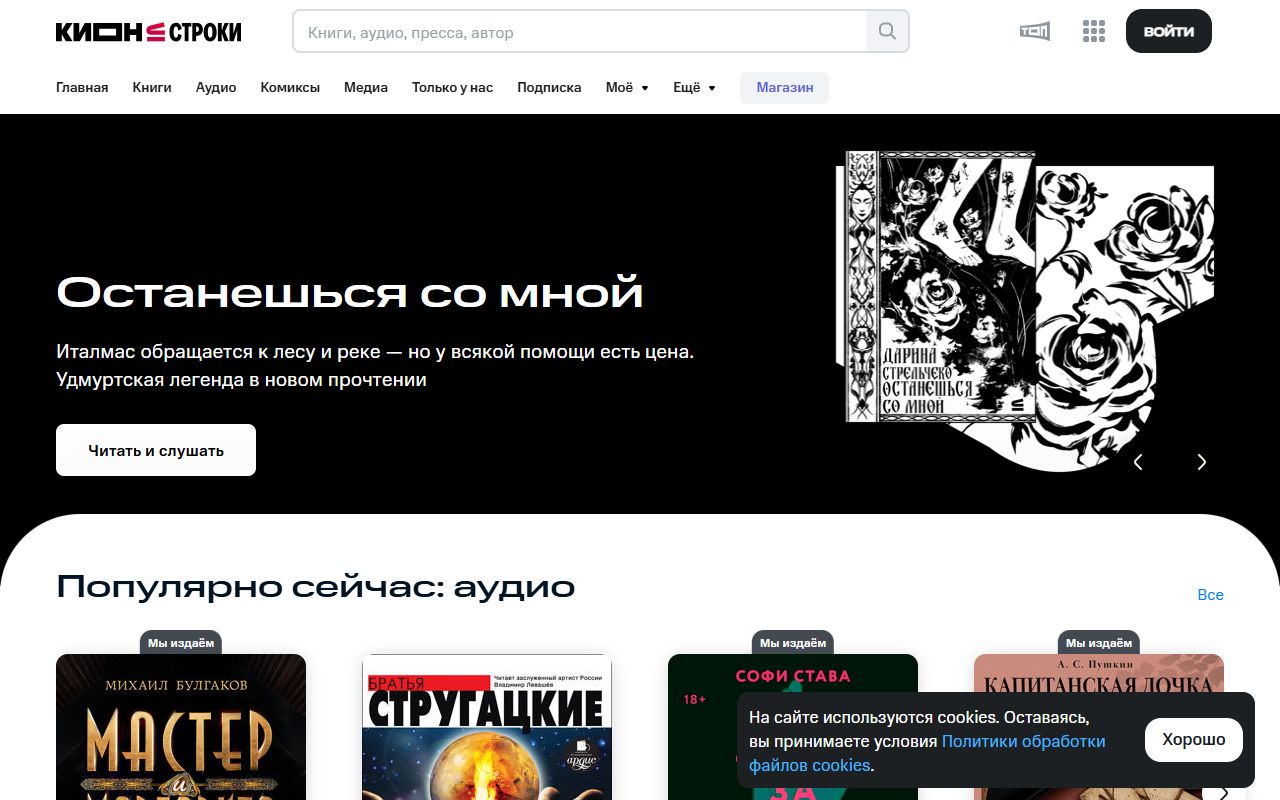Focus the search input field
Screen dimensions: 1280x800
[x=579, y=31]
